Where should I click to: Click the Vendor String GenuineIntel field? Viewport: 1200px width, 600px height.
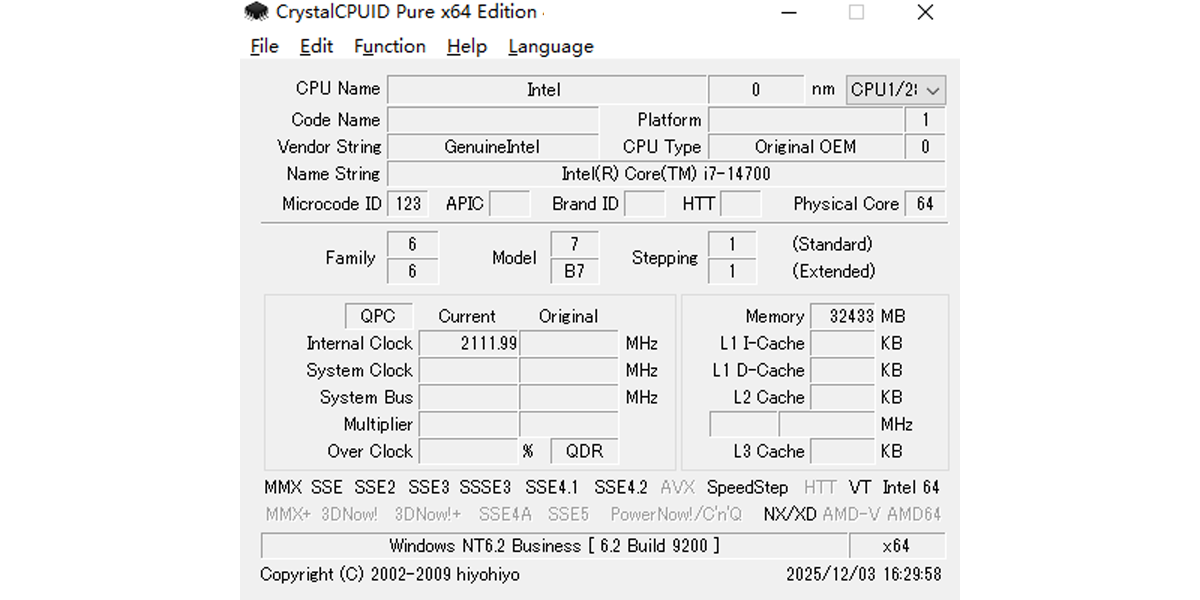tap(492, 147)
